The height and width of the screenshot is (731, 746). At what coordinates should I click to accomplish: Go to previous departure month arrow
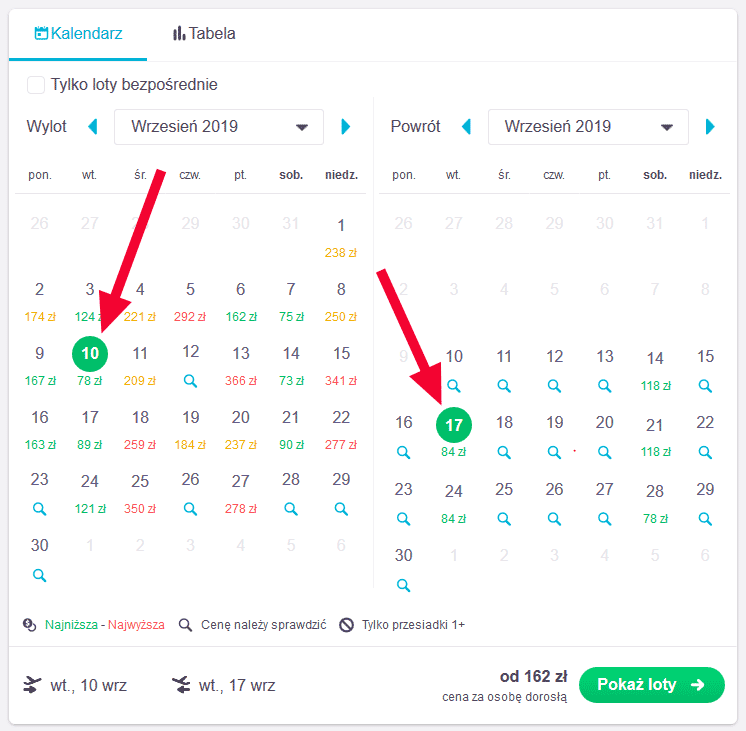pyautogui.click(x=93, y=127)
